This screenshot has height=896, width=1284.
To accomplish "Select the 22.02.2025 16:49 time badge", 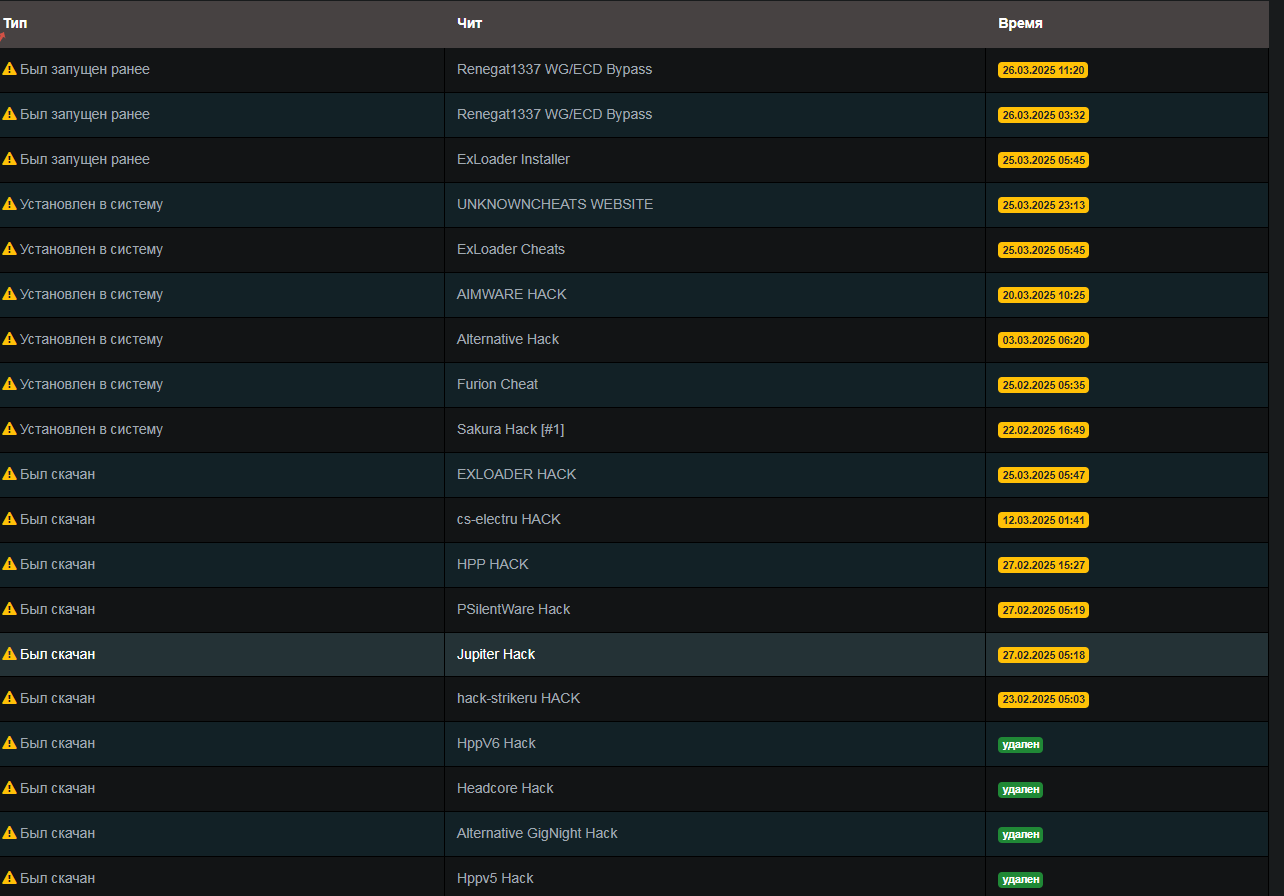I will pyautogui.click(x=1043, y=430).
